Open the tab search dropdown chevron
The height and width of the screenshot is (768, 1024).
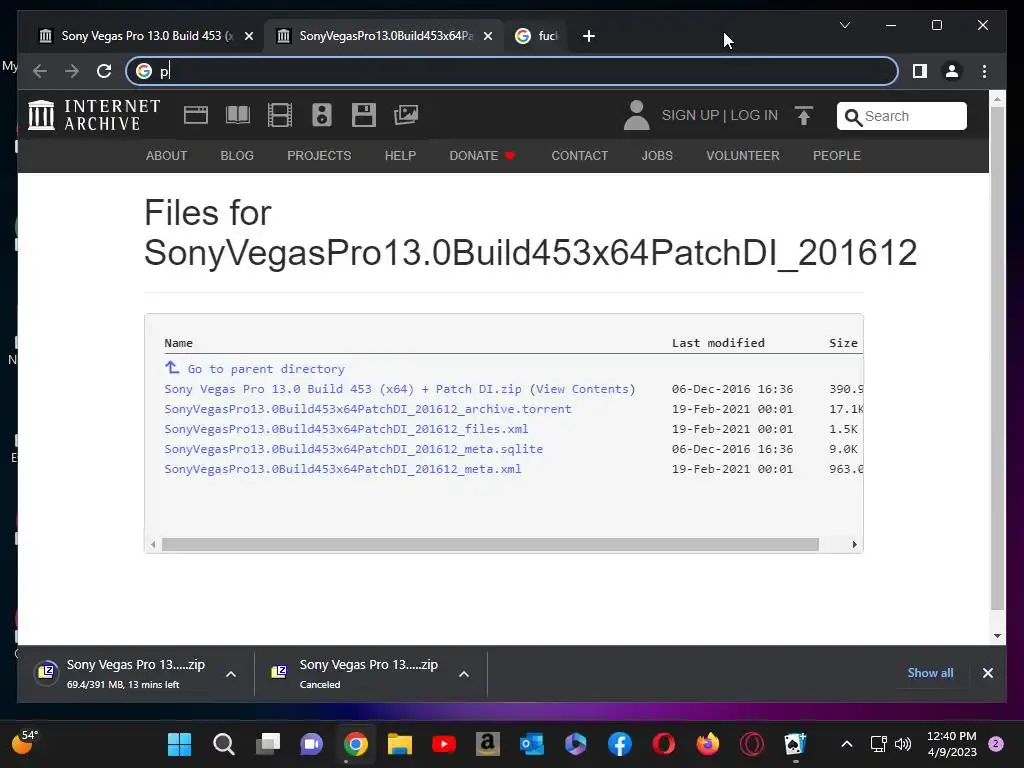point(844,25)
